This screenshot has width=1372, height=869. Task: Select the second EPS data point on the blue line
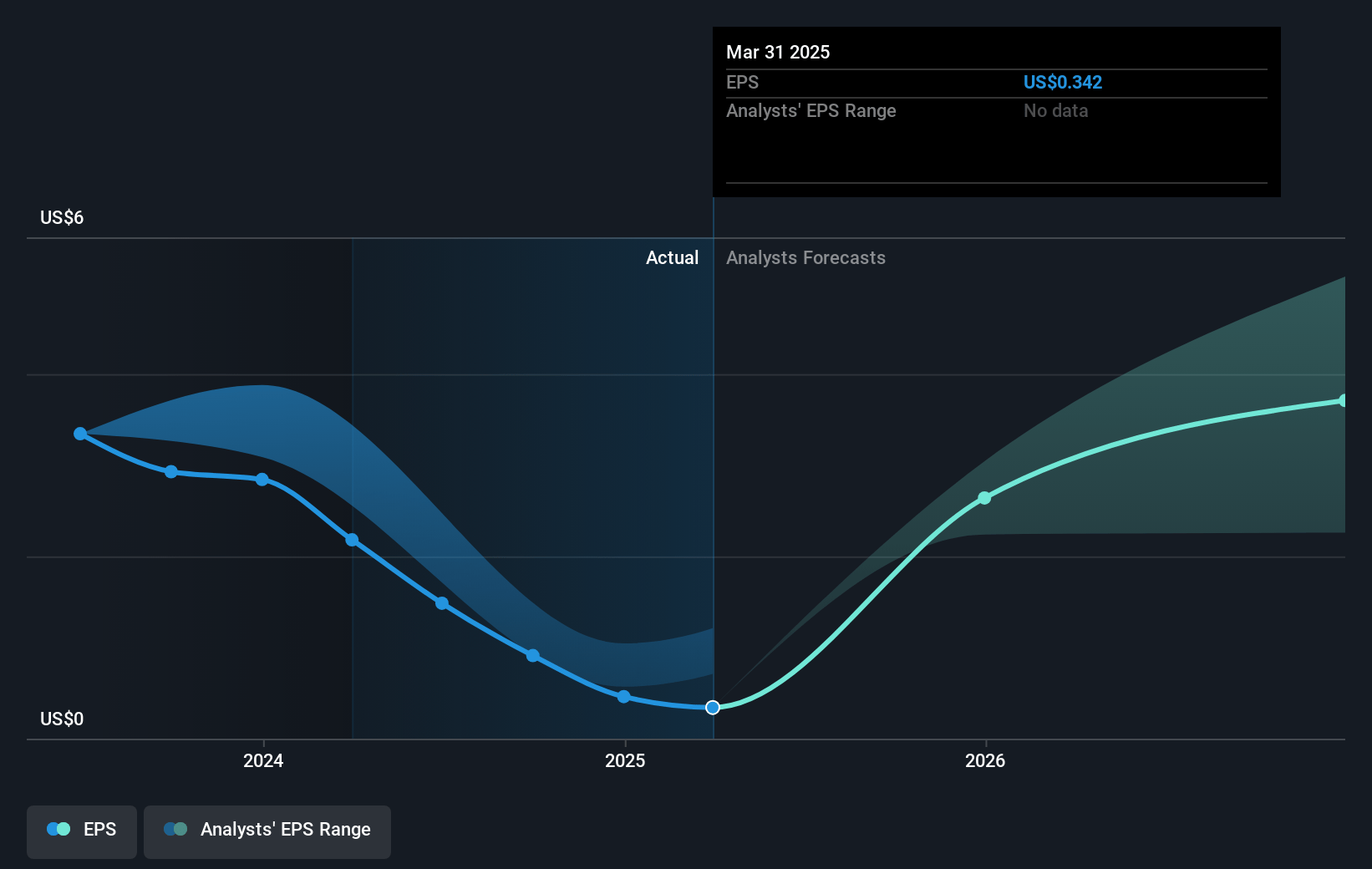coord(171,472)
